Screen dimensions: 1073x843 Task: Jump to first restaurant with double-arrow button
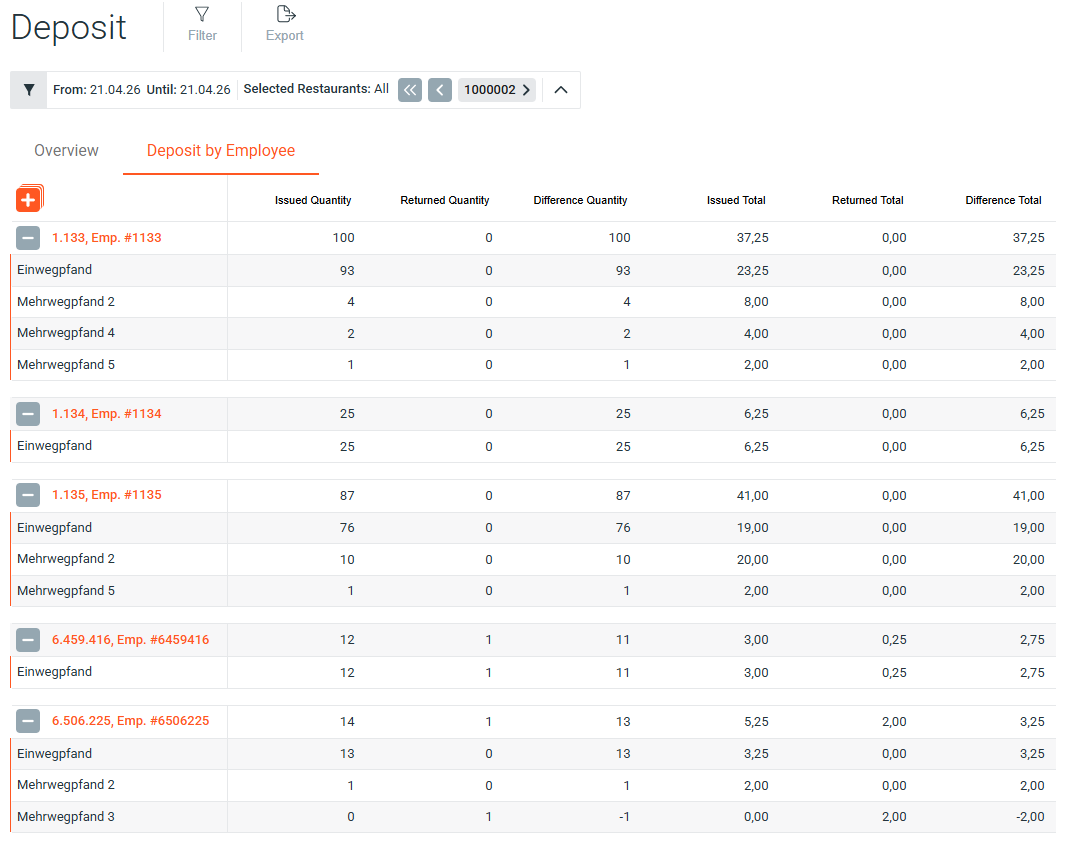click(410, 90)
